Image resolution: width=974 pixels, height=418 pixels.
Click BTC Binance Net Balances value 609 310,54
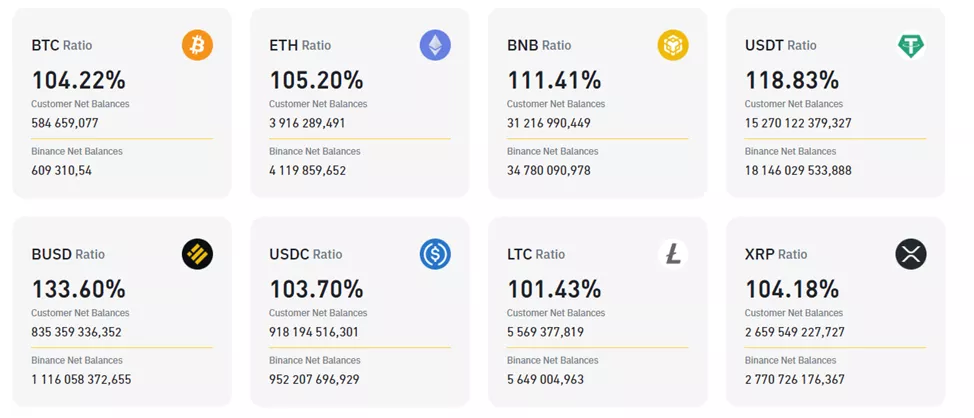(x=62, y=170)
